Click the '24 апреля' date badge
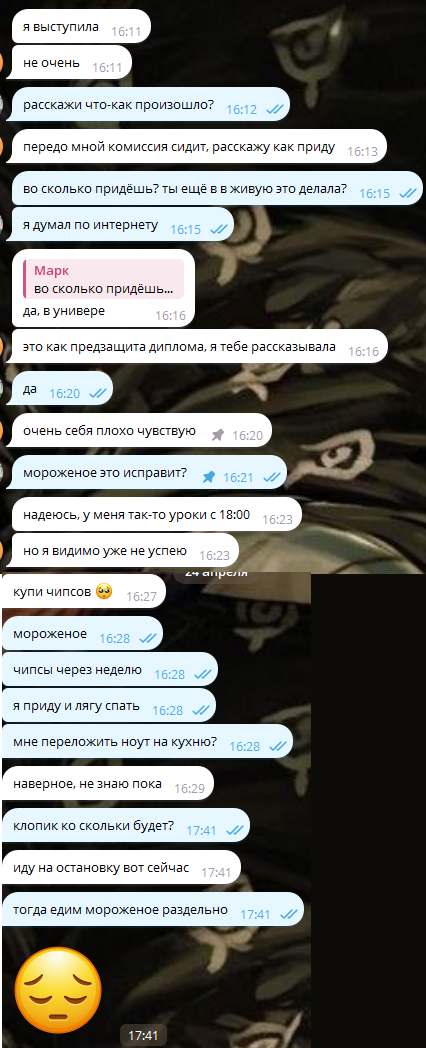 [217, 574]
